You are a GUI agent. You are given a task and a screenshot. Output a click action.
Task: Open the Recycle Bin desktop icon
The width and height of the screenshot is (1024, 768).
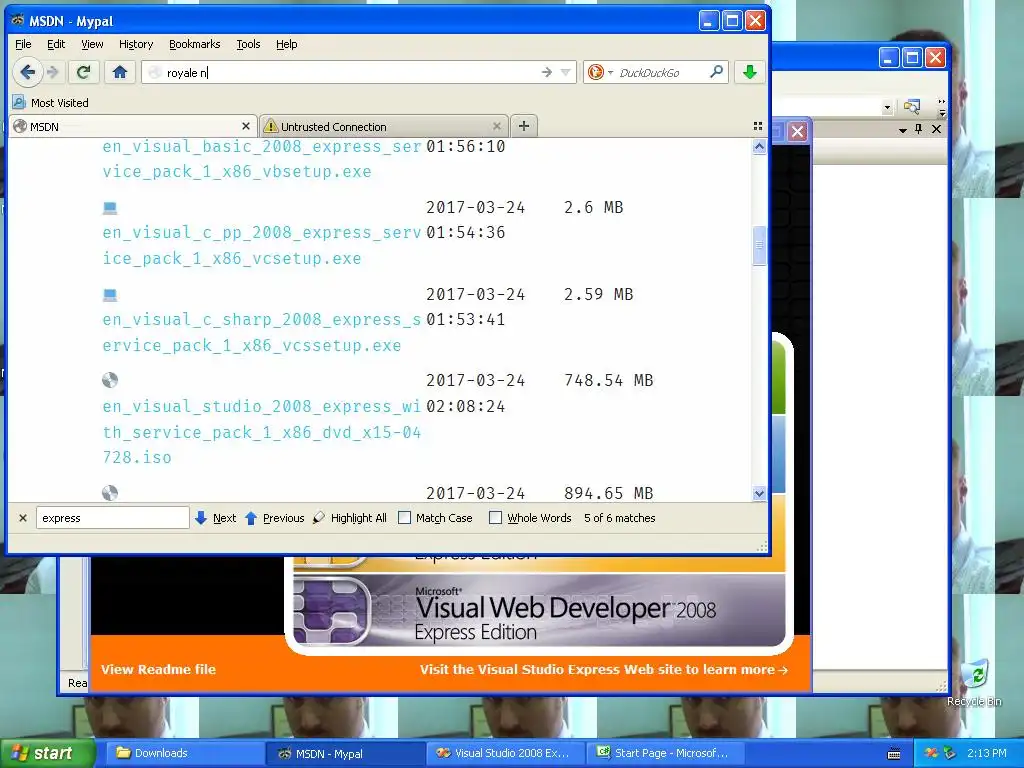[975, 683]
